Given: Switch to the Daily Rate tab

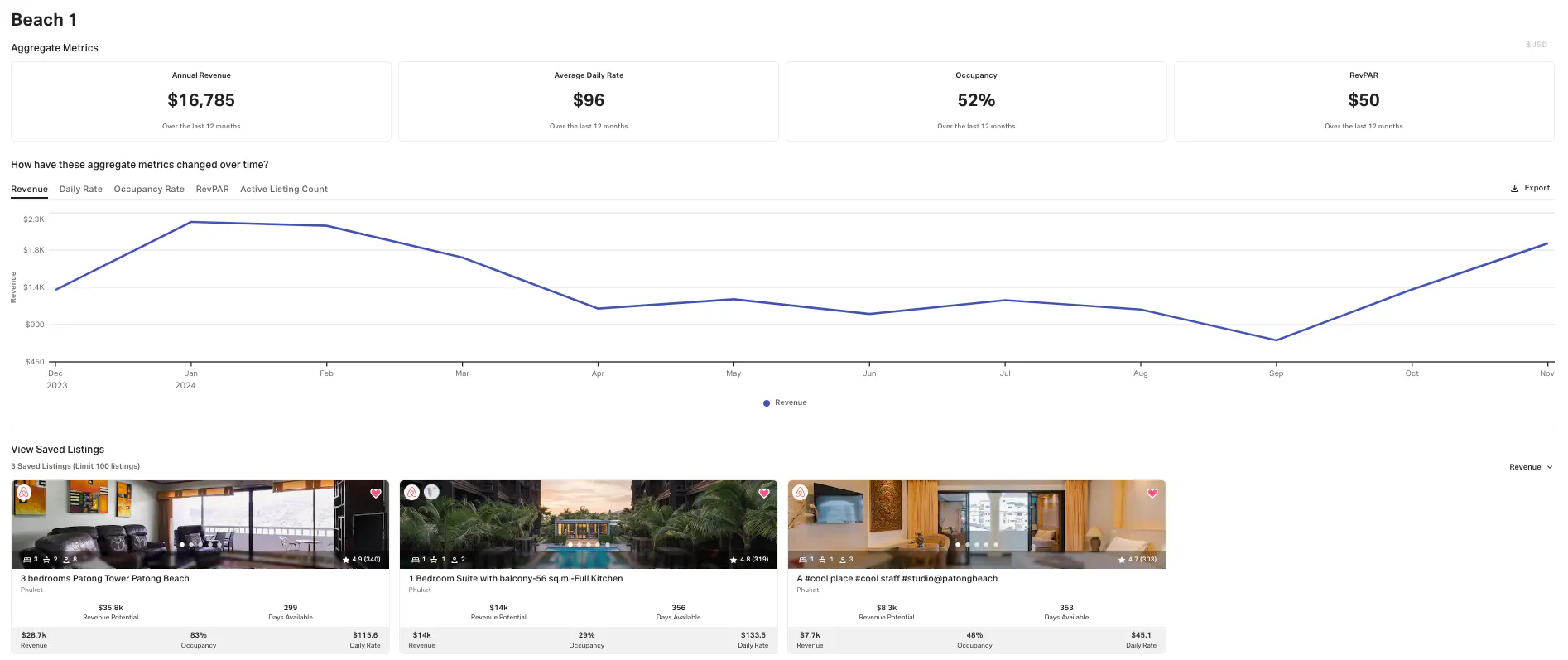Looking at the screenshot, I should tap(81, 190).
